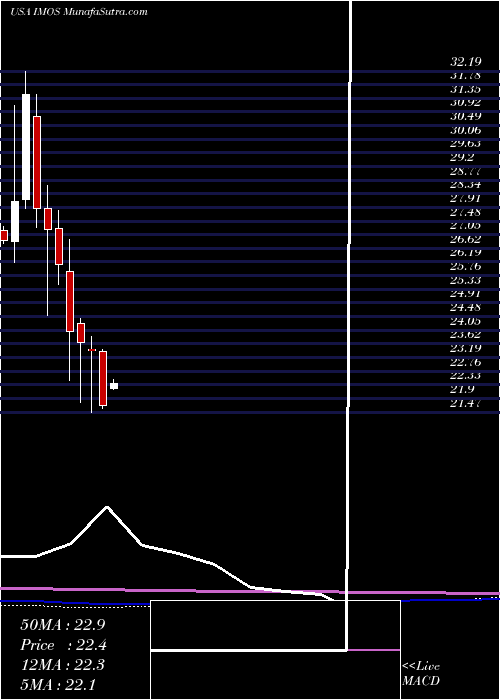The image size is (500, 700).
Task: Click the 29.2 price axis label
Action: 462,158
